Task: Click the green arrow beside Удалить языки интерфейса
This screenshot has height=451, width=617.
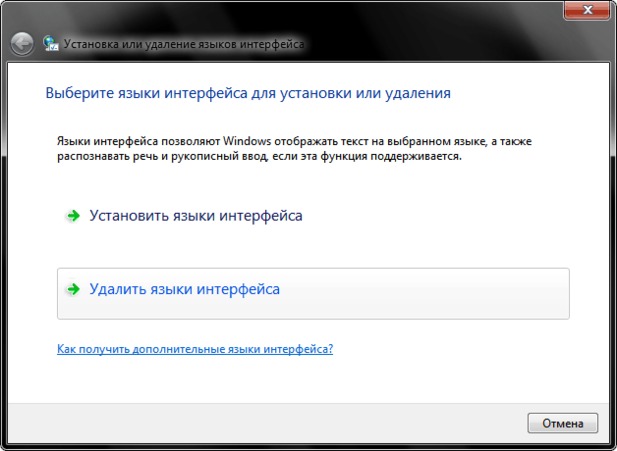Action: point(73,289)
